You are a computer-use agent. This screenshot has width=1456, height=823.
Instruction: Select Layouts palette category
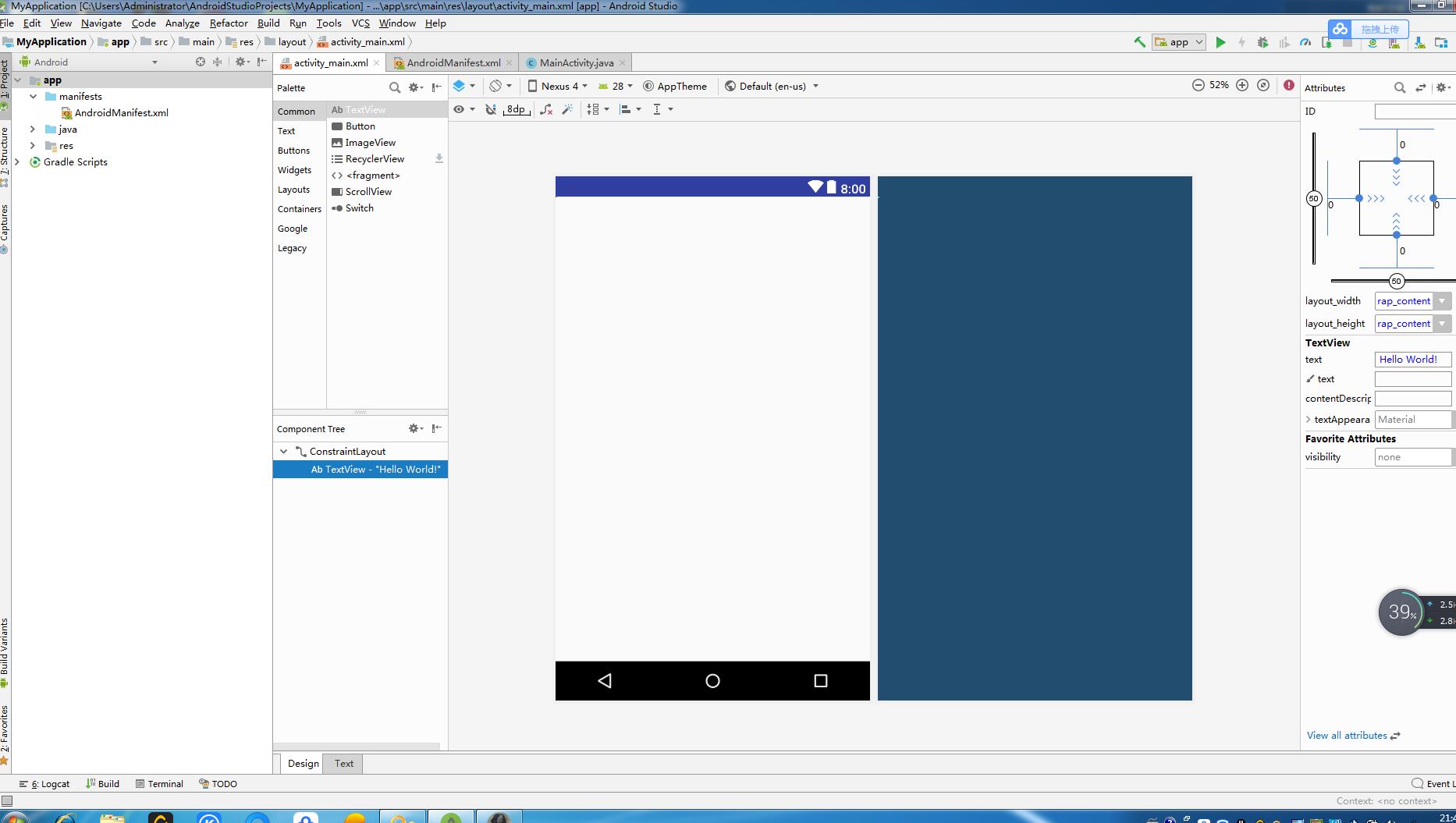point(293,190)
